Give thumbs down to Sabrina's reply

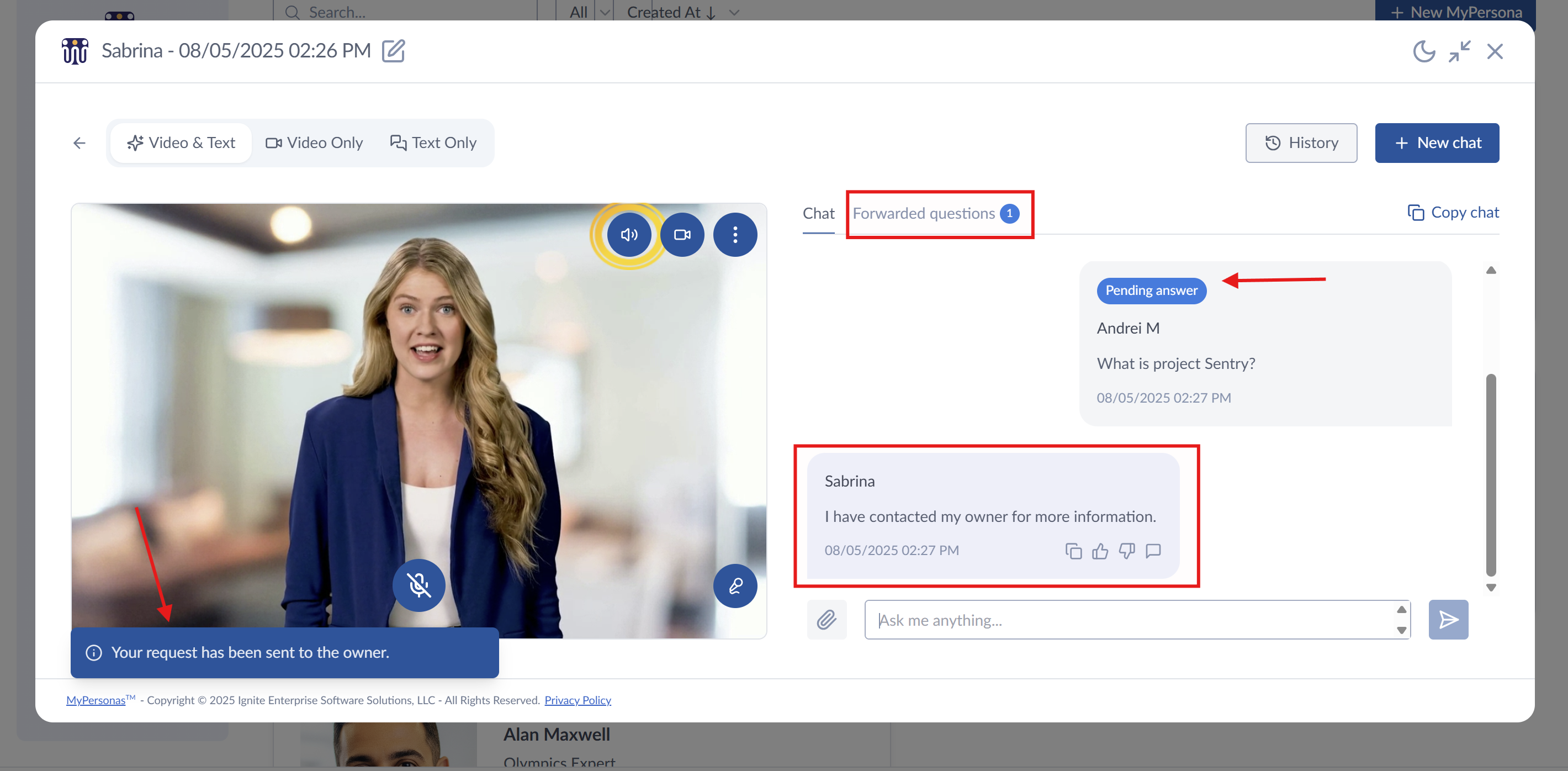[1127, 551]
